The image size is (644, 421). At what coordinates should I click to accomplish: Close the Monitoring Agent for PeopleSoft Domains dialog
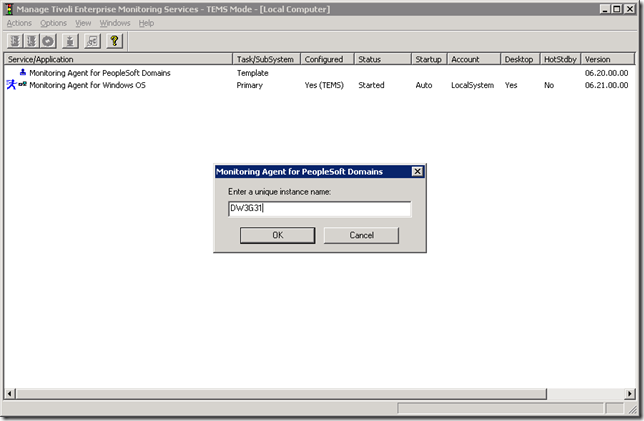[x=417, y=171]
